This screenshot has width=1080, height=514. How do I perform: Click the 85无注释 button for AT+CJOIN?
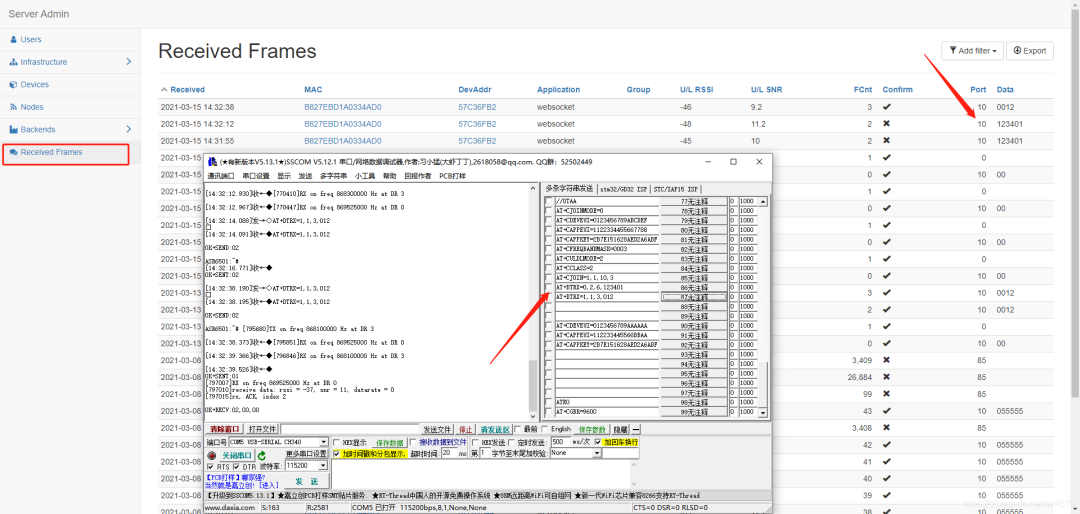(x=694, y=278)
